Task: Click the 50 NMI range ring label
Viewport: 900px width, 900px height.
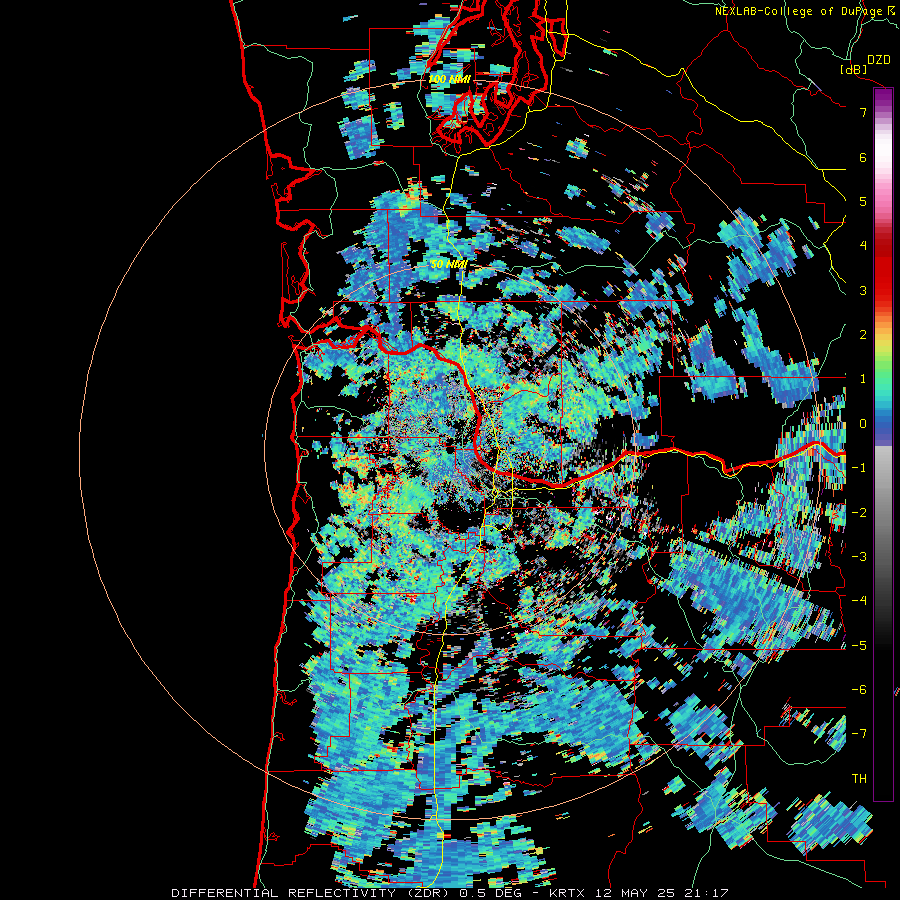Action: point(449,265)
